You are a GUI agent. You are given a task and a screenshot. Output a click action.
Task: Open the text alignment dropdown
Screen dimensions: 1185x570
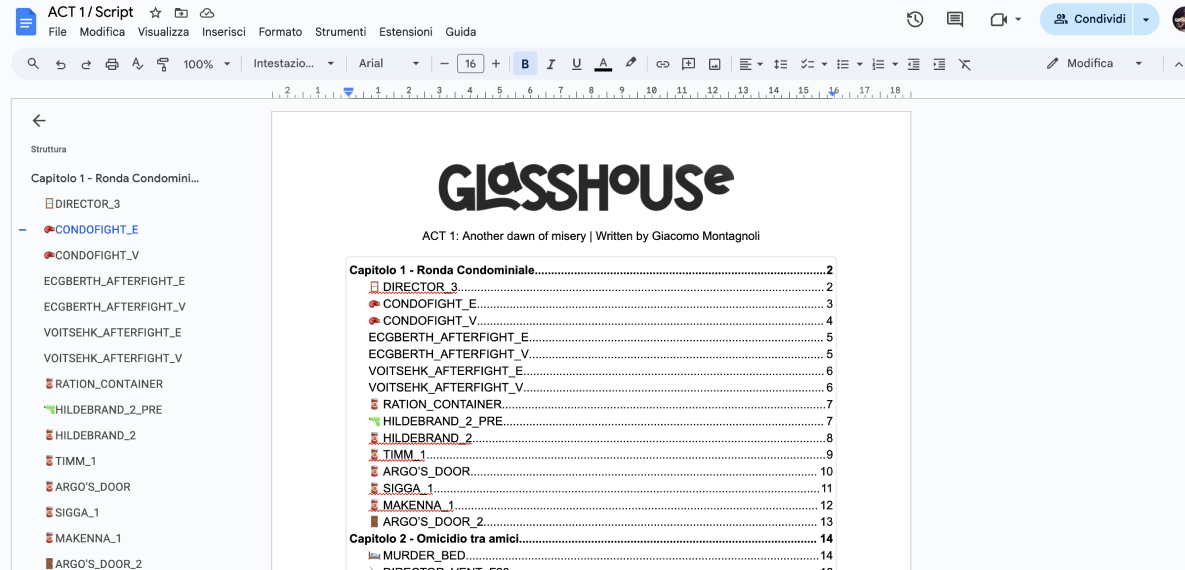click(x=750, y=64)
